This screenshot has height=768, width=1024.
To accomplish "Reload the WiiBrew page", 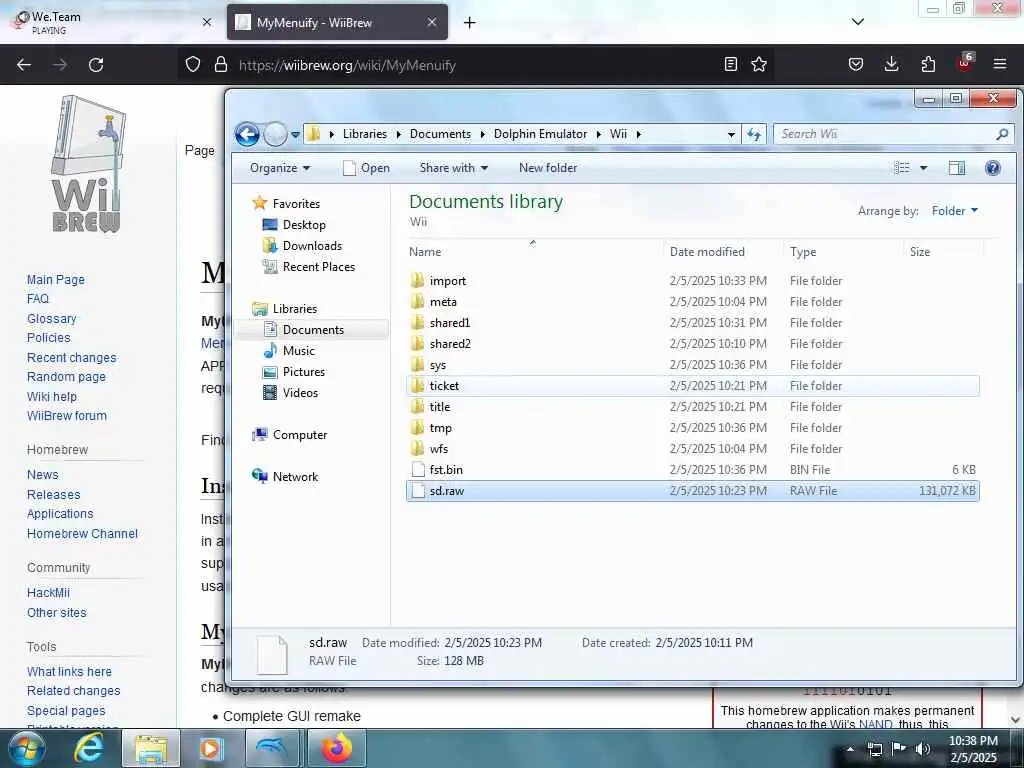I will coord(96,65).
